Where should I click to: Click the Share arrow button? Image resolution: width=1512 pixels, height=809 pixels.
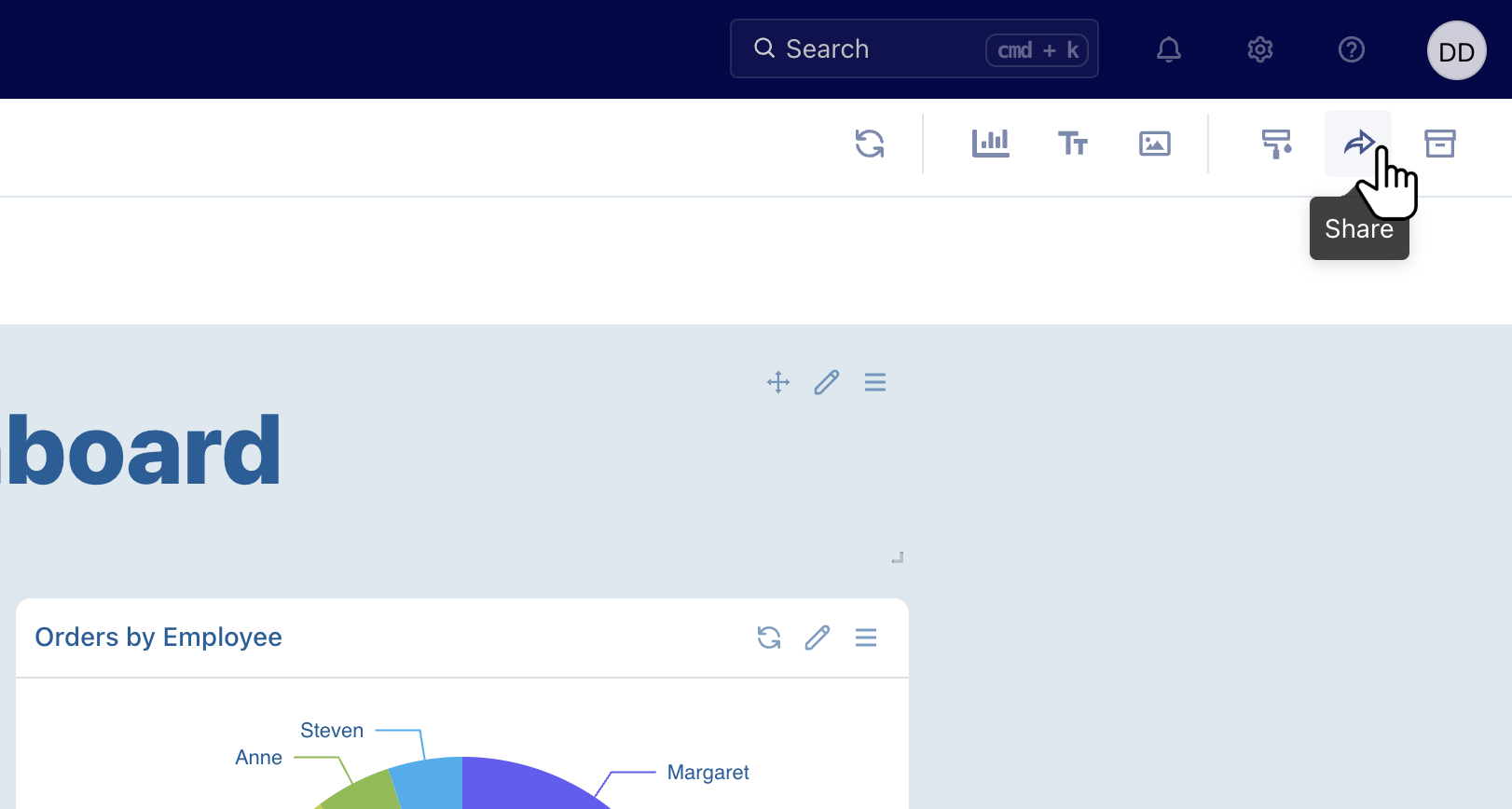point(1358,144)
